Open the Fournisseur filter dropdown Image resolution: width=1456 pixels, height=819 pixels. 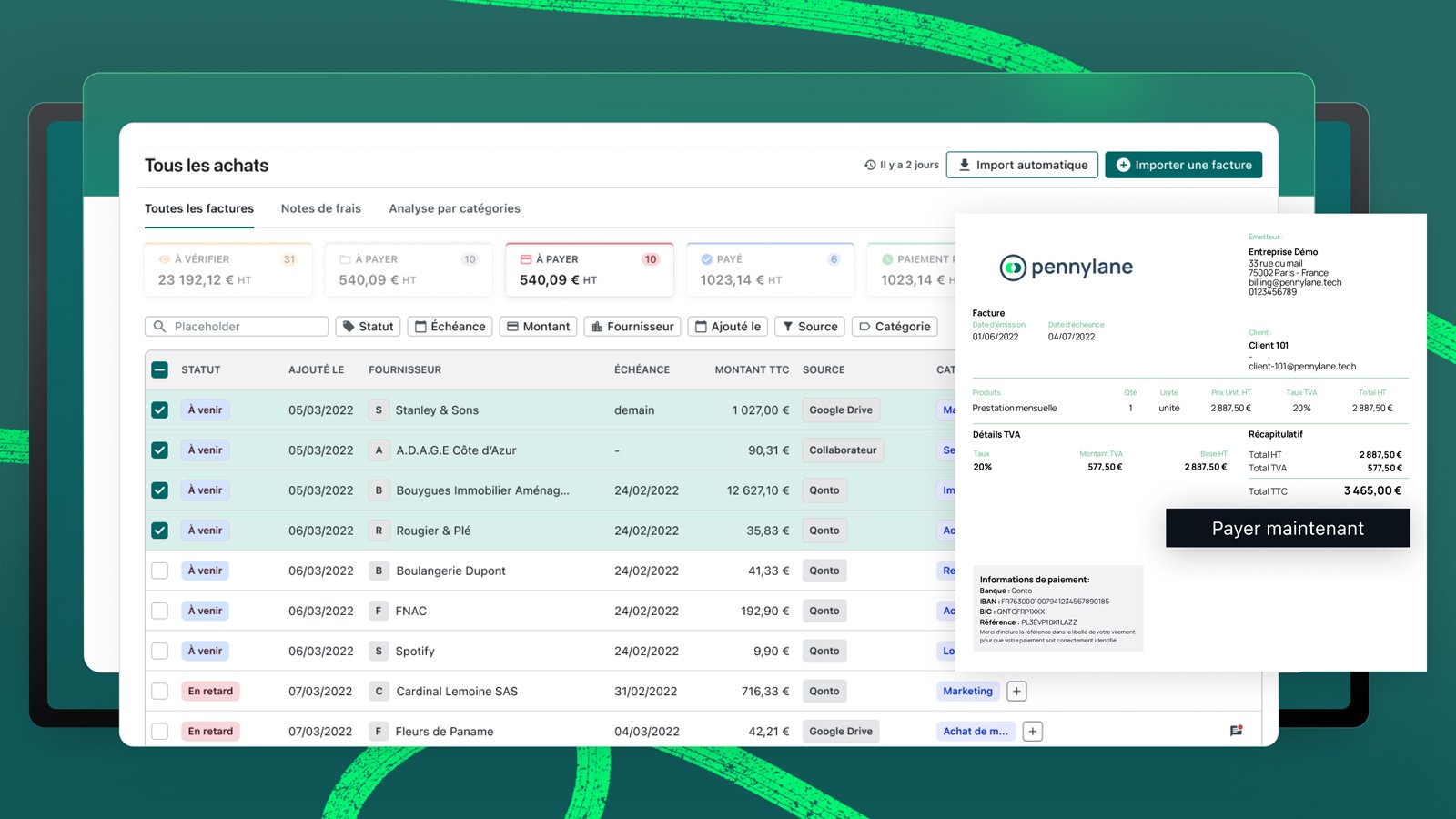(632, 326)
